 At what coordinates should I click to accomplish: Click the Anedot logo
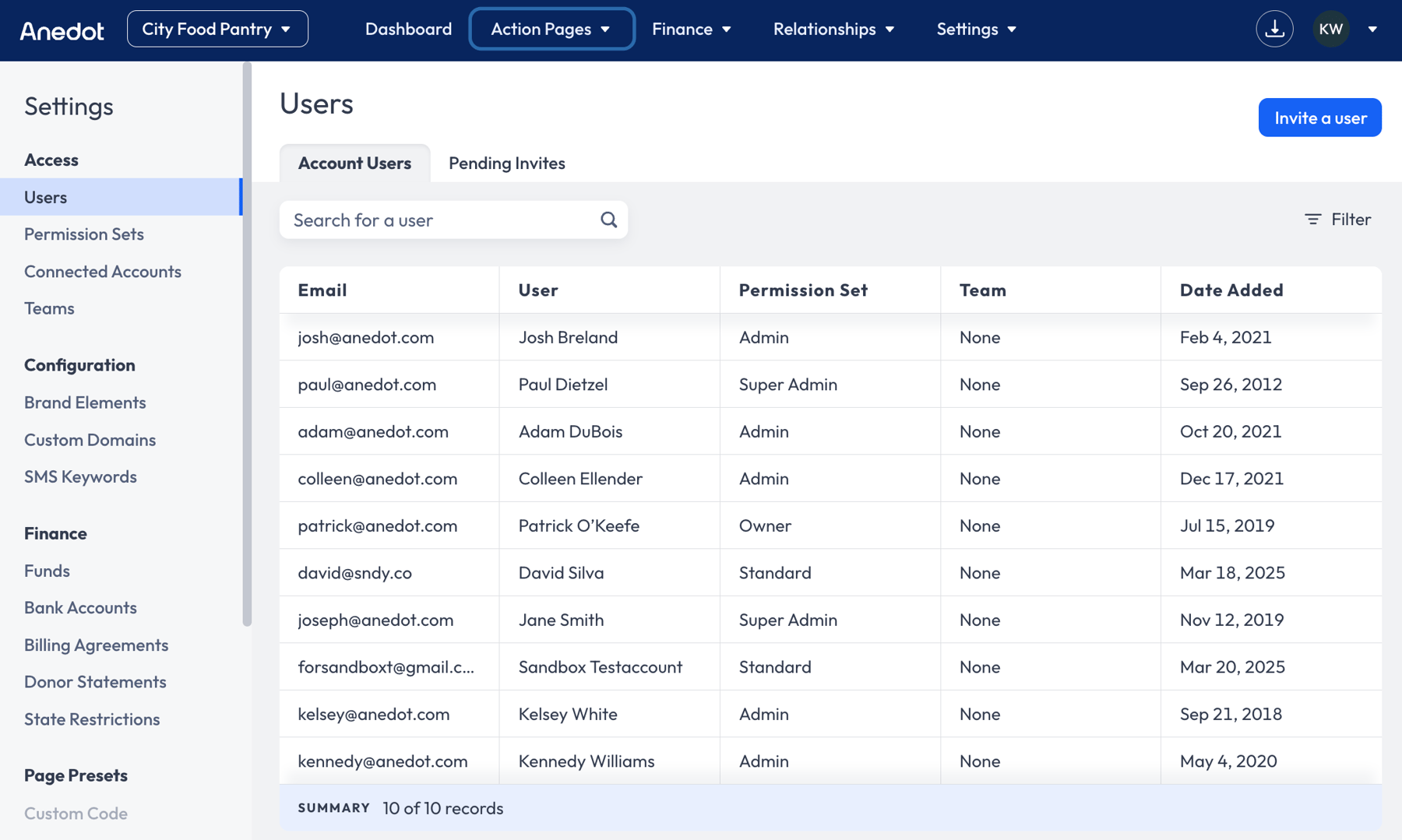pos(62,30)
